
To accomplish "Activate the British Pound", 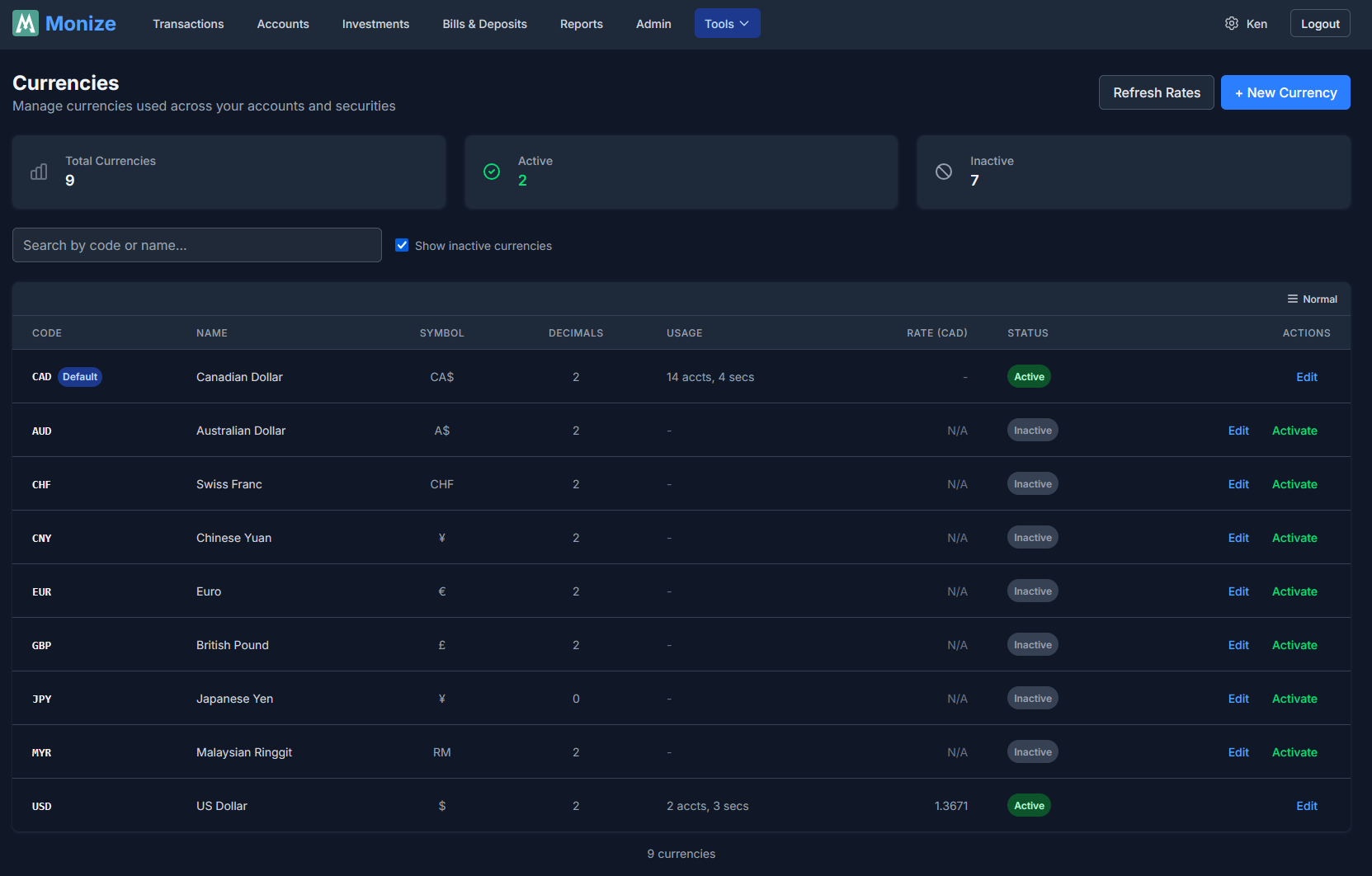I will (x=1294, y=645).
